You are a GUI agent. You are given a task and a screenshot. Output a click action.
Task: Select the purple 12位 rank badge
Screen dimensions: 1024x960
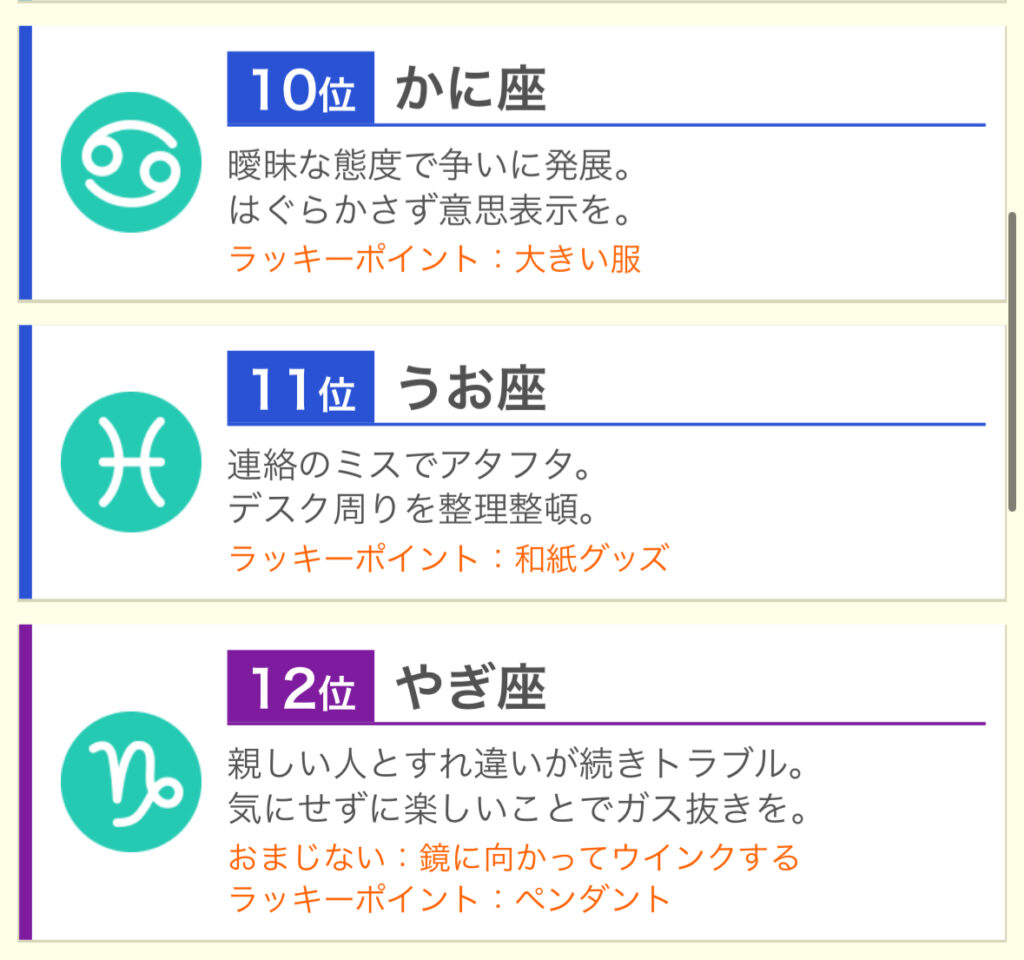[x=300, y=687]
